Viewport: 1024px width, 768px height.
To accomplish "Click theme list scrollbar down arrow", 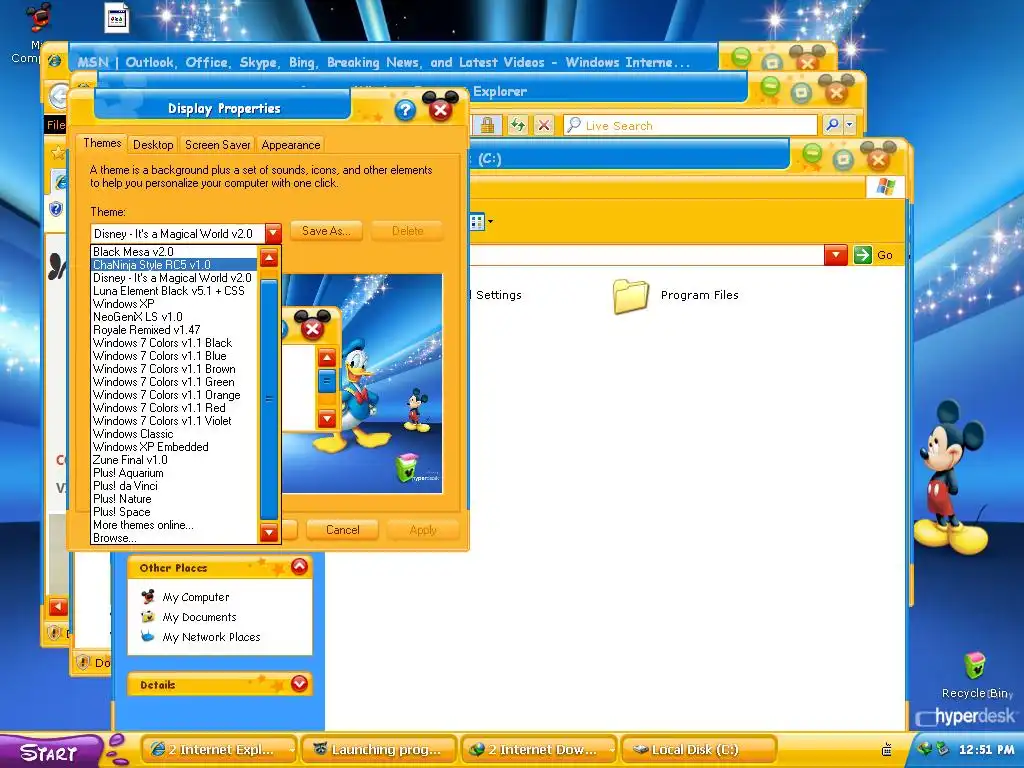I will point(269,532).
